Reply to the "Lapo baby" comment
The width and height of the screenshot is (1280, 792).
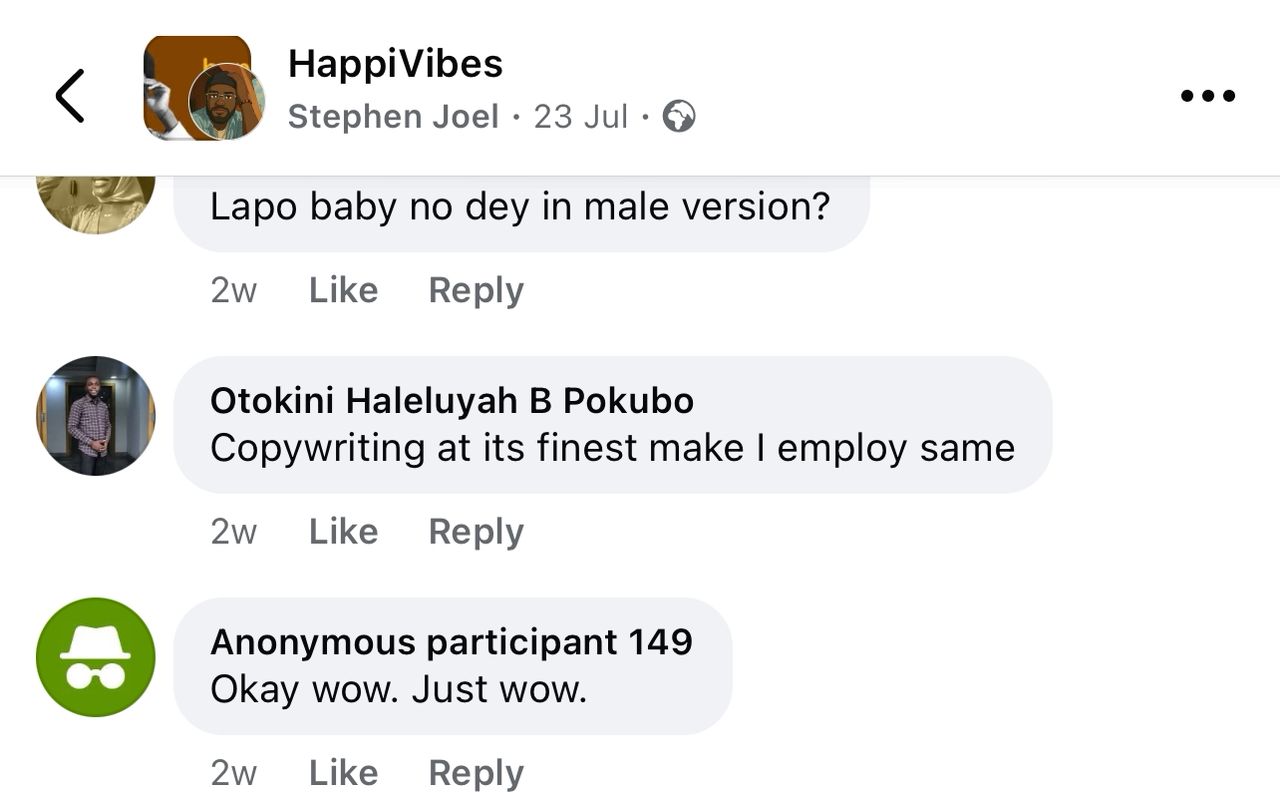click(476, 290)
